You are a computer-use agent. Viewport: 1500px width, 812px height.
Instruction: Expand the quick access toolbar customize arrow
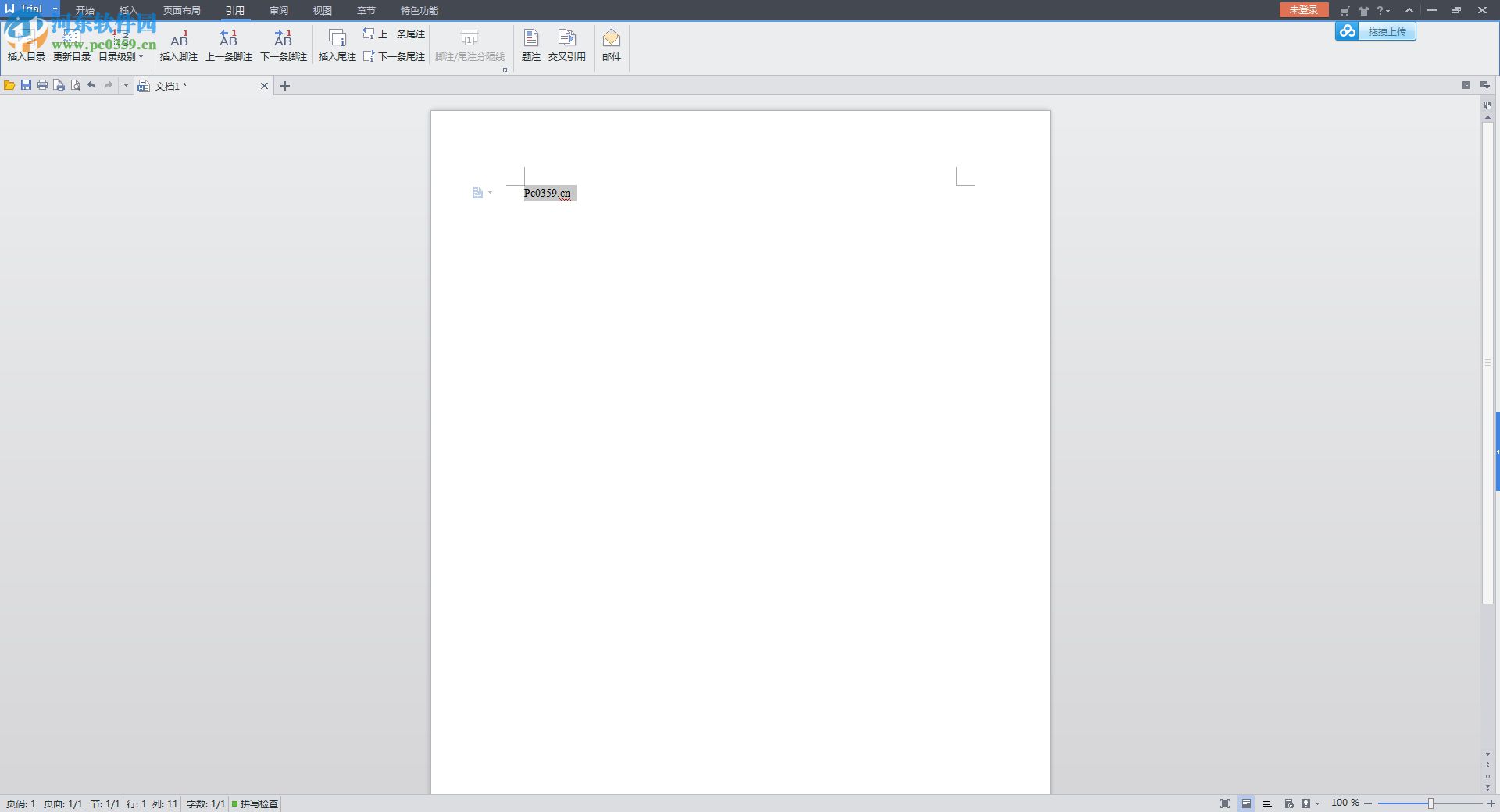pos(126,85)
